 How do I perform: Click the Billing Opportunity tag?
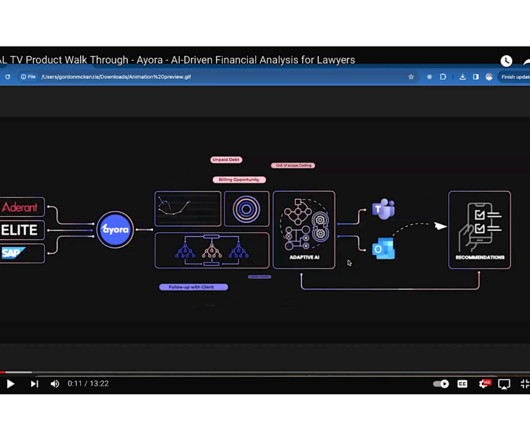point(239,179)
